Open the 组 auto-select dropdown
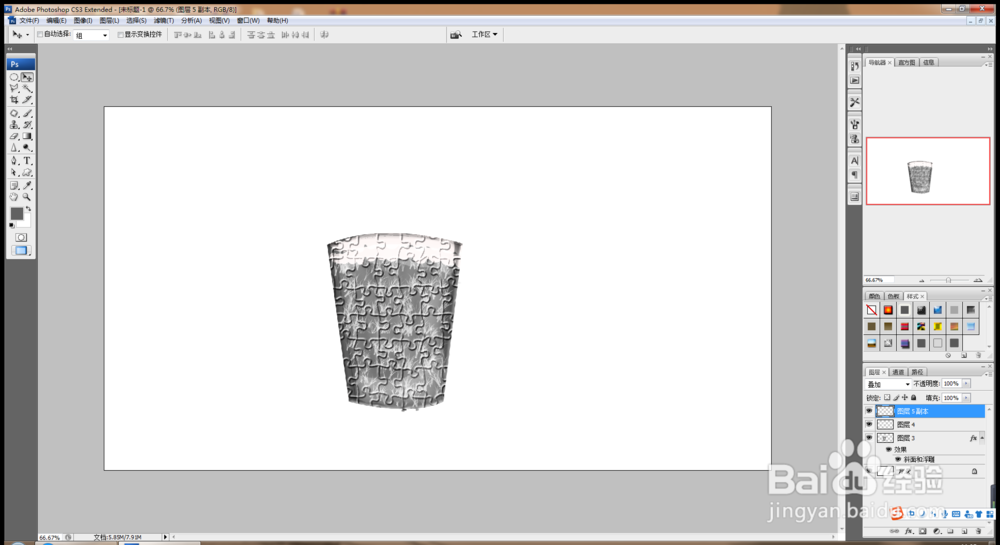 point(91,35)
